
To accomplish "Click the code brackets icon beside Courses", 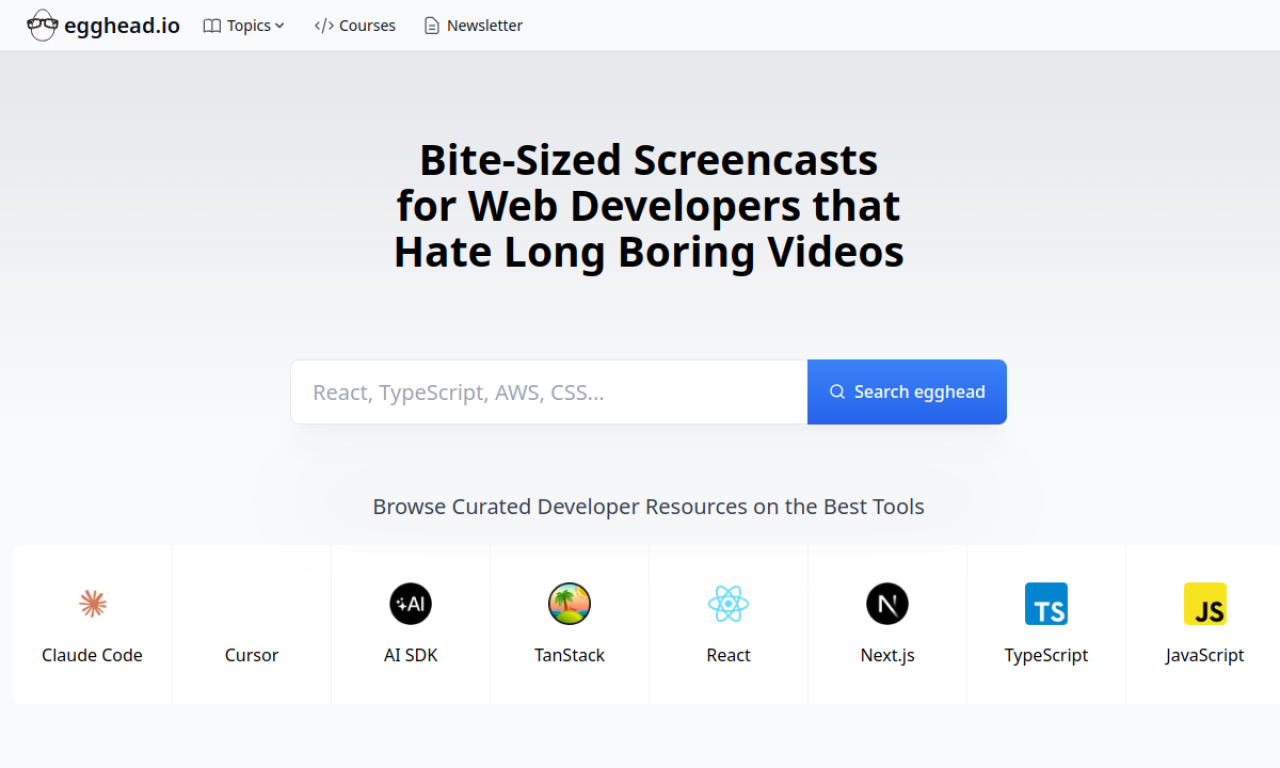I will pyautogui.click(x=324, y=26).
